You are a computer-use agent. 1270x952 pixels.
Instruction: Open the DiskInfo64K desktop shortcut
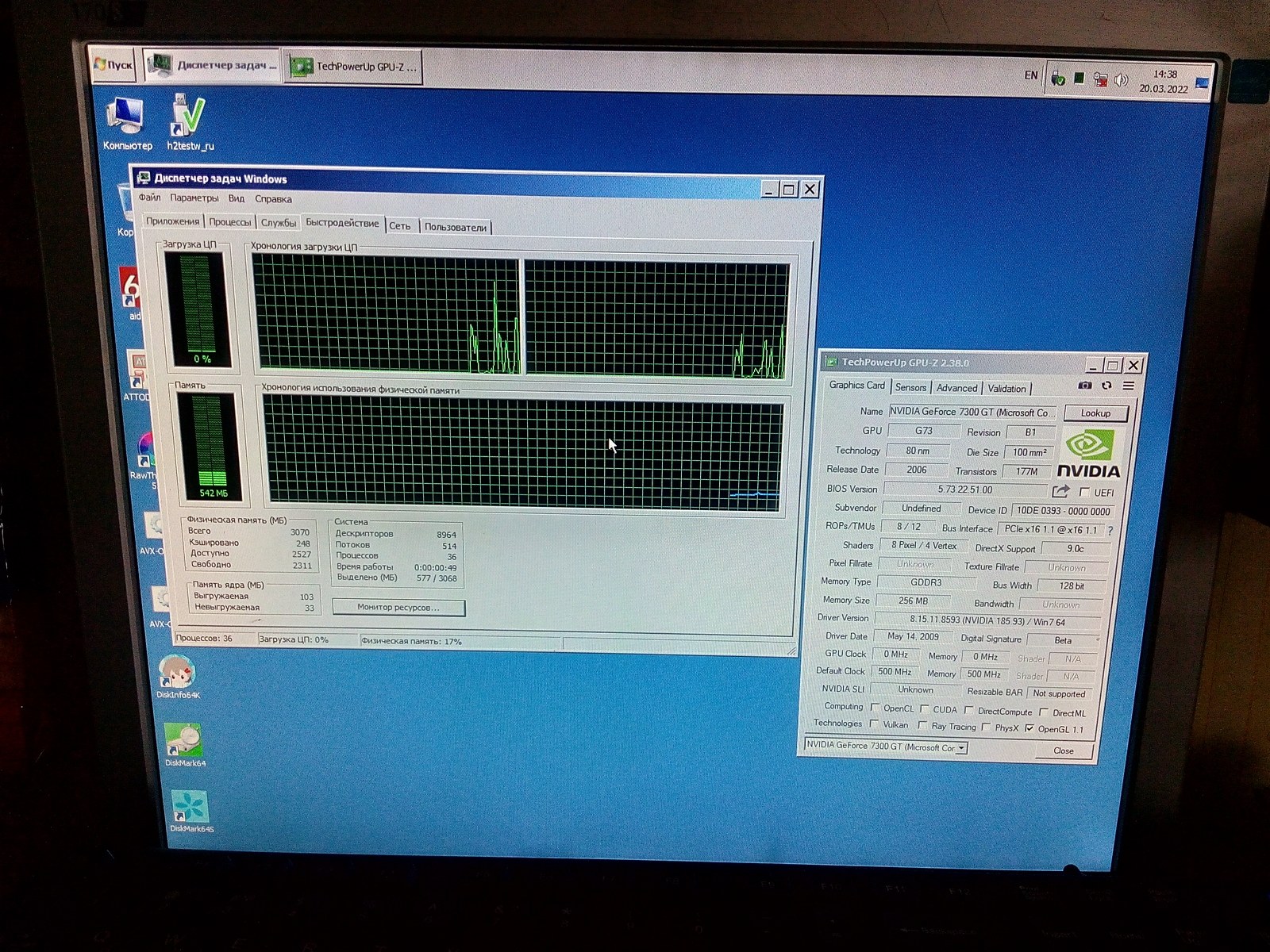coord(177,677)
